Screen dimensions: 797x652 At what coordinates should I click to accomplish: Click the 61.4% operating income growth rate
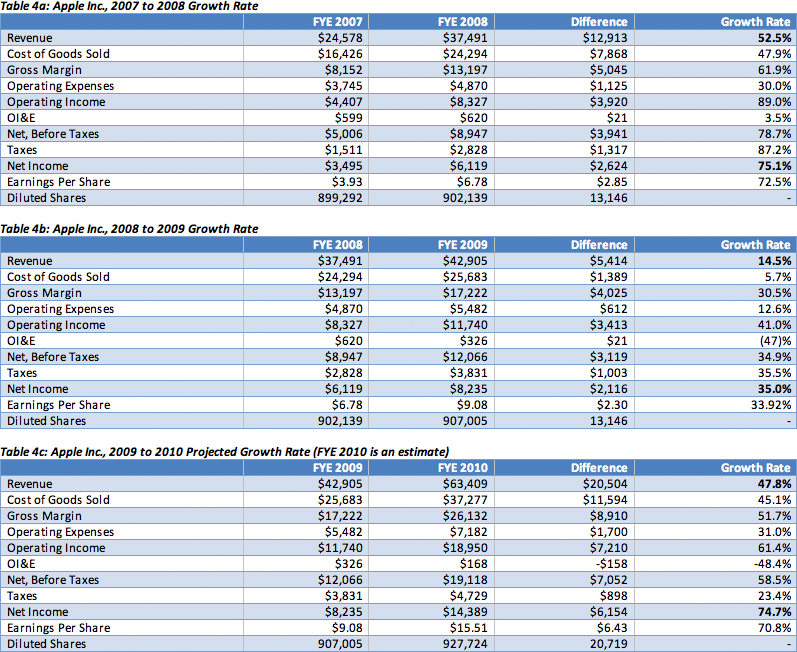775,548
